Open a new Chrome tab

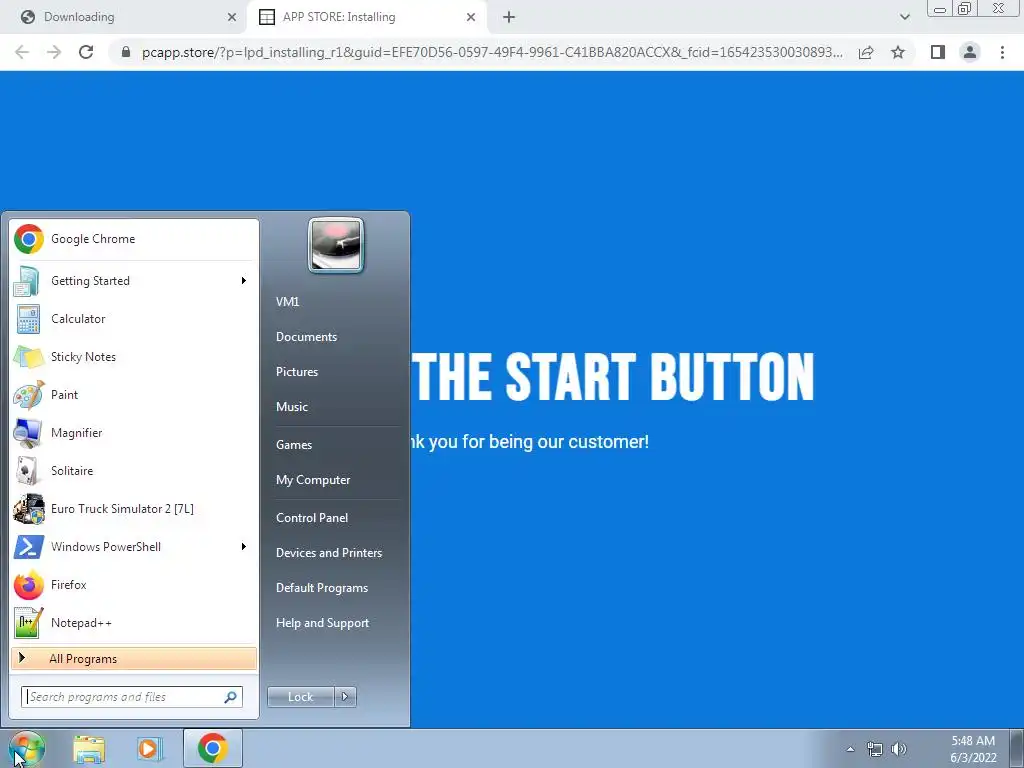509,18
